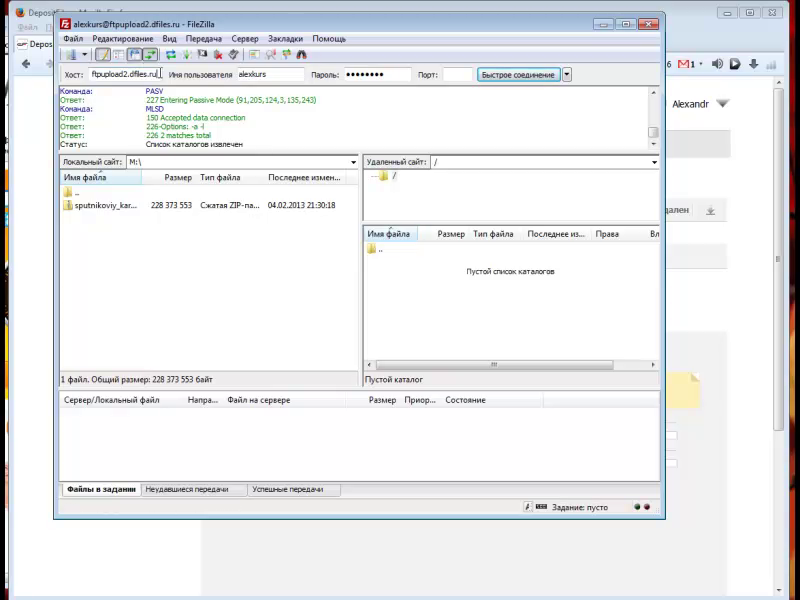Click the cancel current operation icon
This screenshot has width=800, height=600.
[x=203, y=55]
